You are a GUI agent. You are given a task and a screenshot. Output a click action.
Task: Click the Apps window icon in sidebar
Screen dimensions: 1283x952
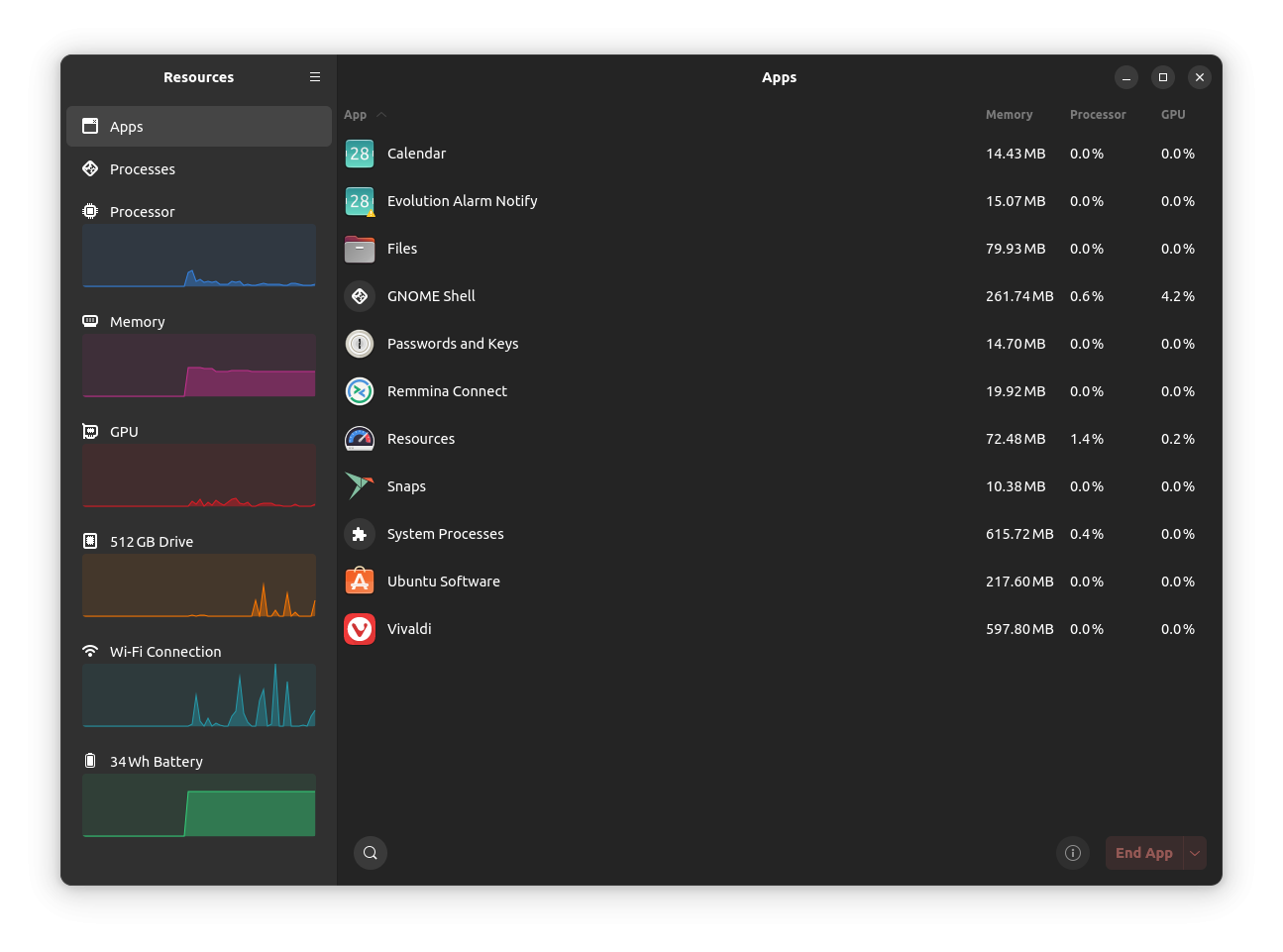(90, 126)
